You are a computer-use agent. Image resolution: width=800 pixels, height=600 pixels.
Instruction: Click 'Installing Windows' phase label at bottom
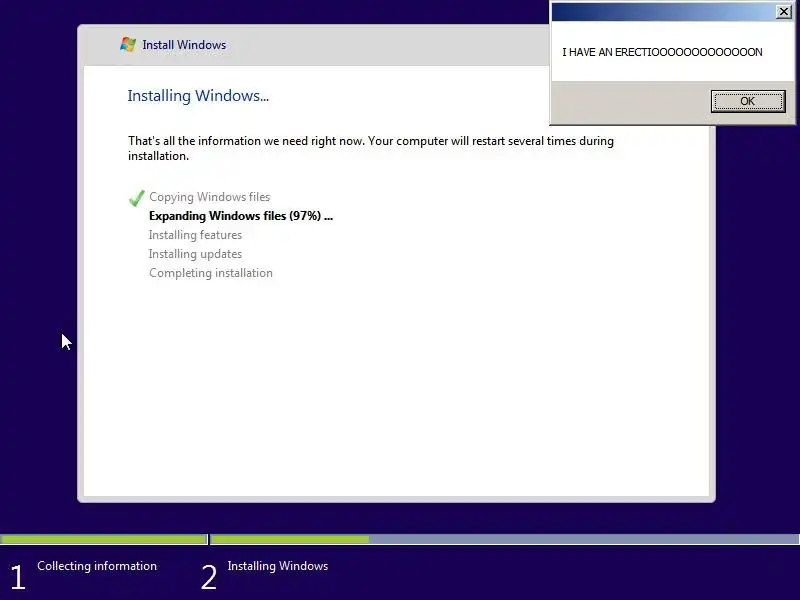pos(278,566)
